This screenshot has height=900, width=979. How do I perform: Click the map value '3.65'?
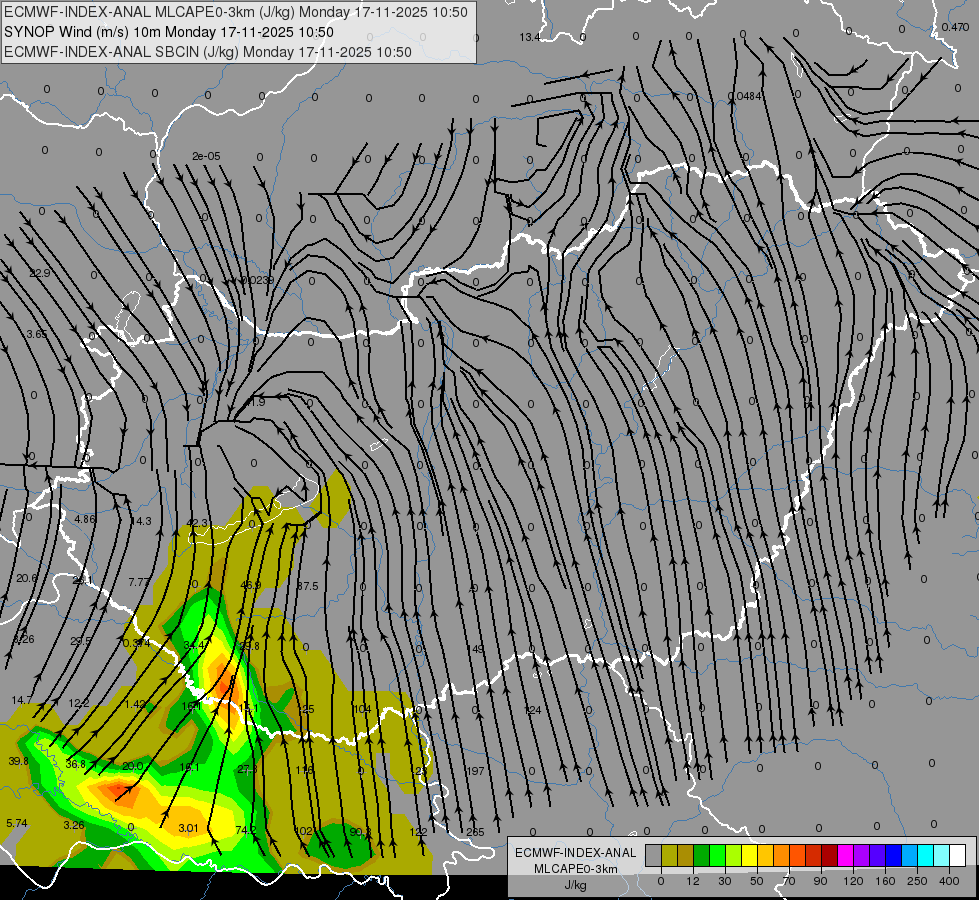pos(37,334)
